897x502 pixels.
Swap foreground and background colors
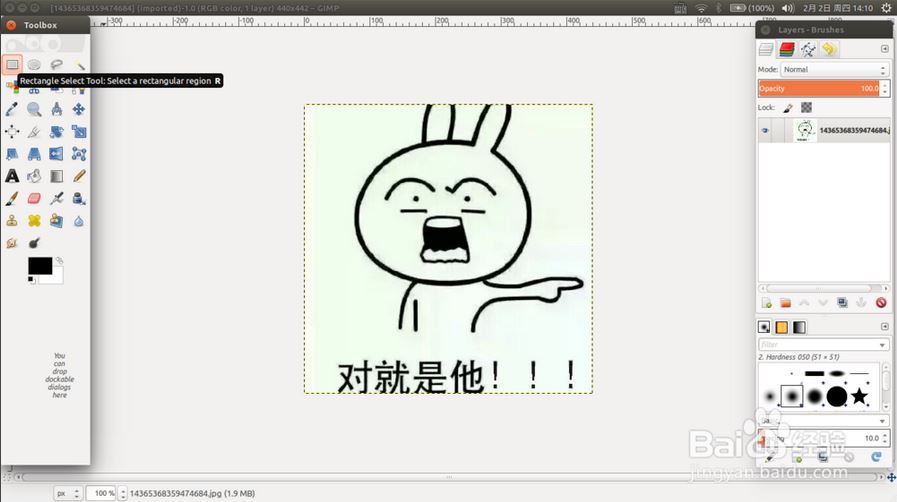click(x=59, y=261)
